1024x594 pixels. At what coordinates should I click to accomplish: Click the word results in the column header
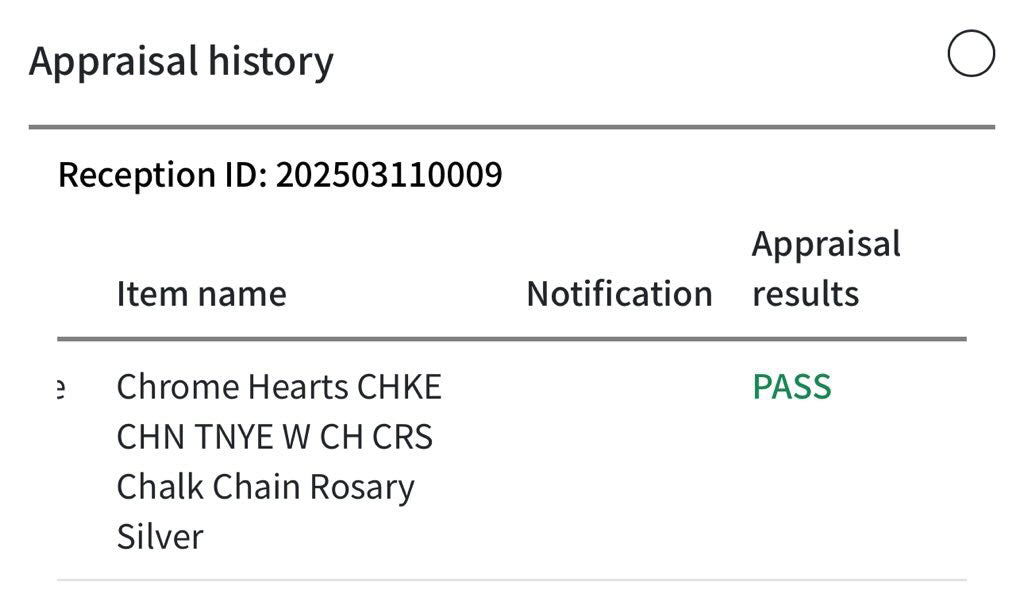[805, 293]
